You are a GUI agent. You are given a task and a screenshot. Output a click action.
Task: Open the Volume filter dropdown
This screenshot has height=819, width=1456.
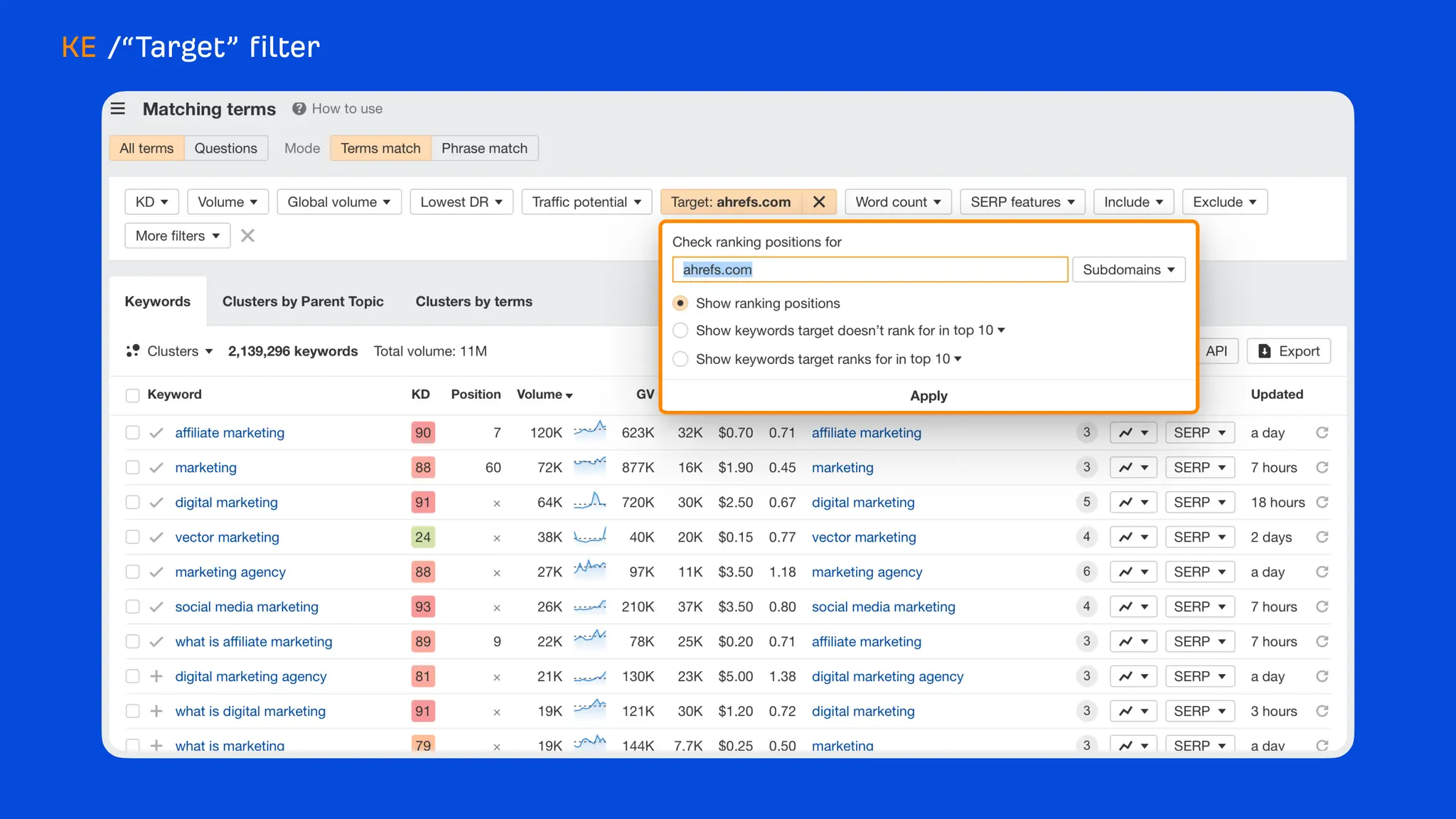click(227, 202)
